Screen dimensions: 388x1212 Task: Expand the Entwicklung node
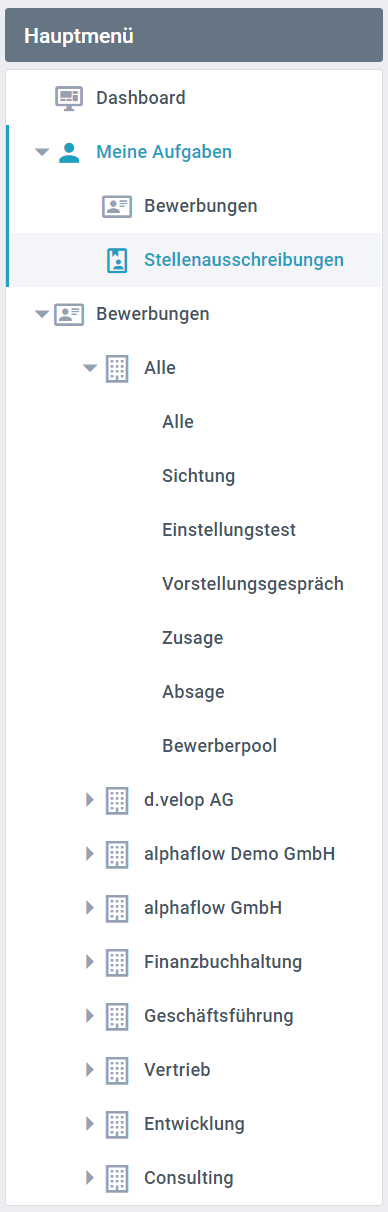(89, 1124)
